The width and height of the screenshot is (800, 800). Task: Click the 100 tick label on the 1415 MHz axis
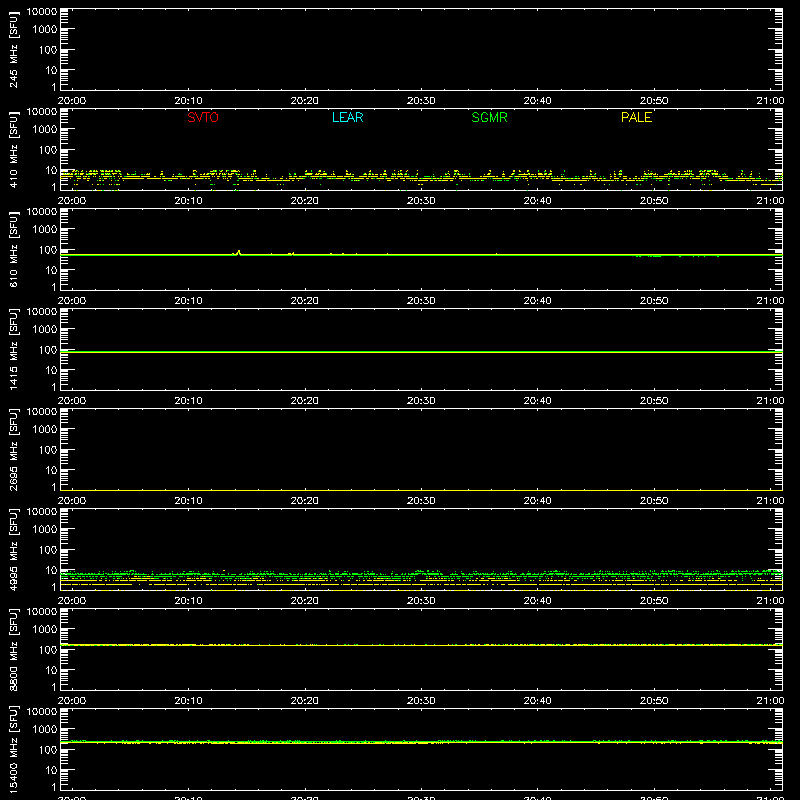(48, 350)
